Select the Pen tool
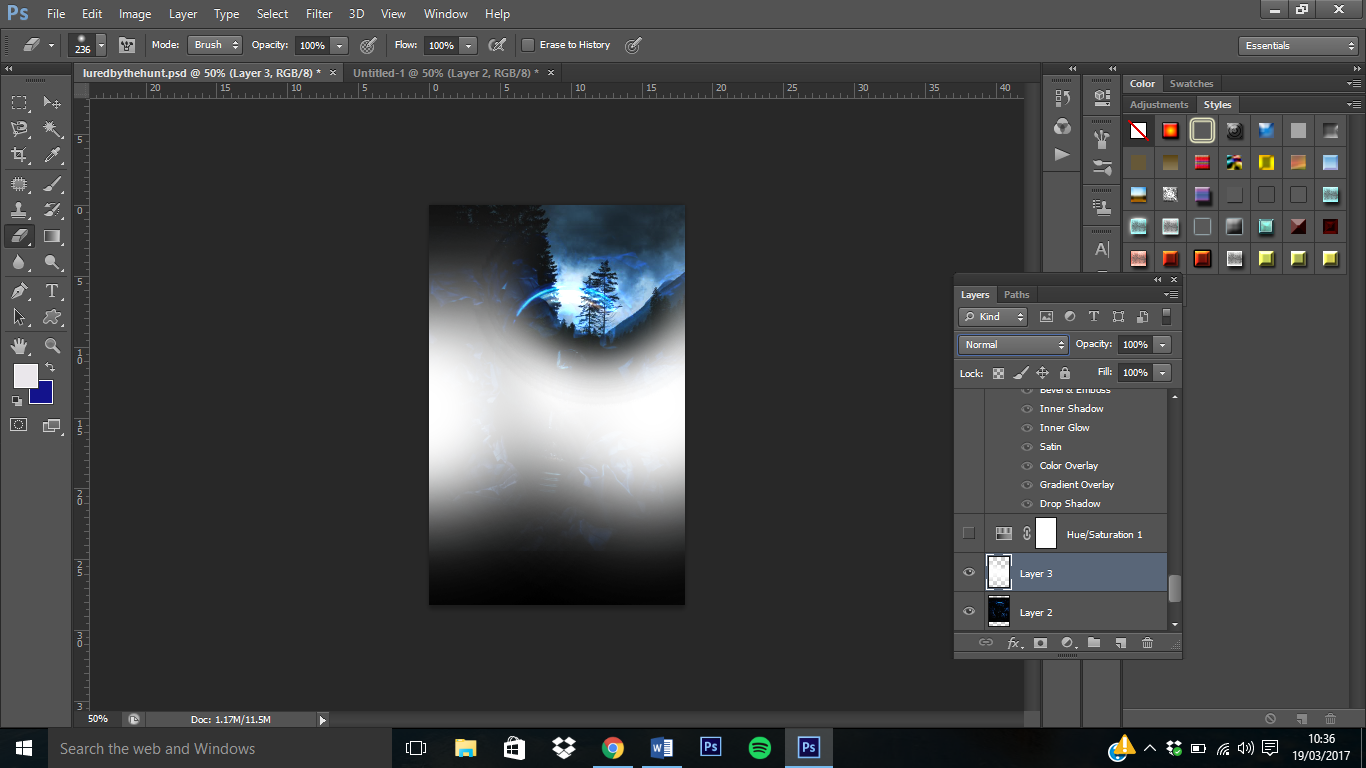Viewport: 1366px width, 768px height. coord(19,291)
